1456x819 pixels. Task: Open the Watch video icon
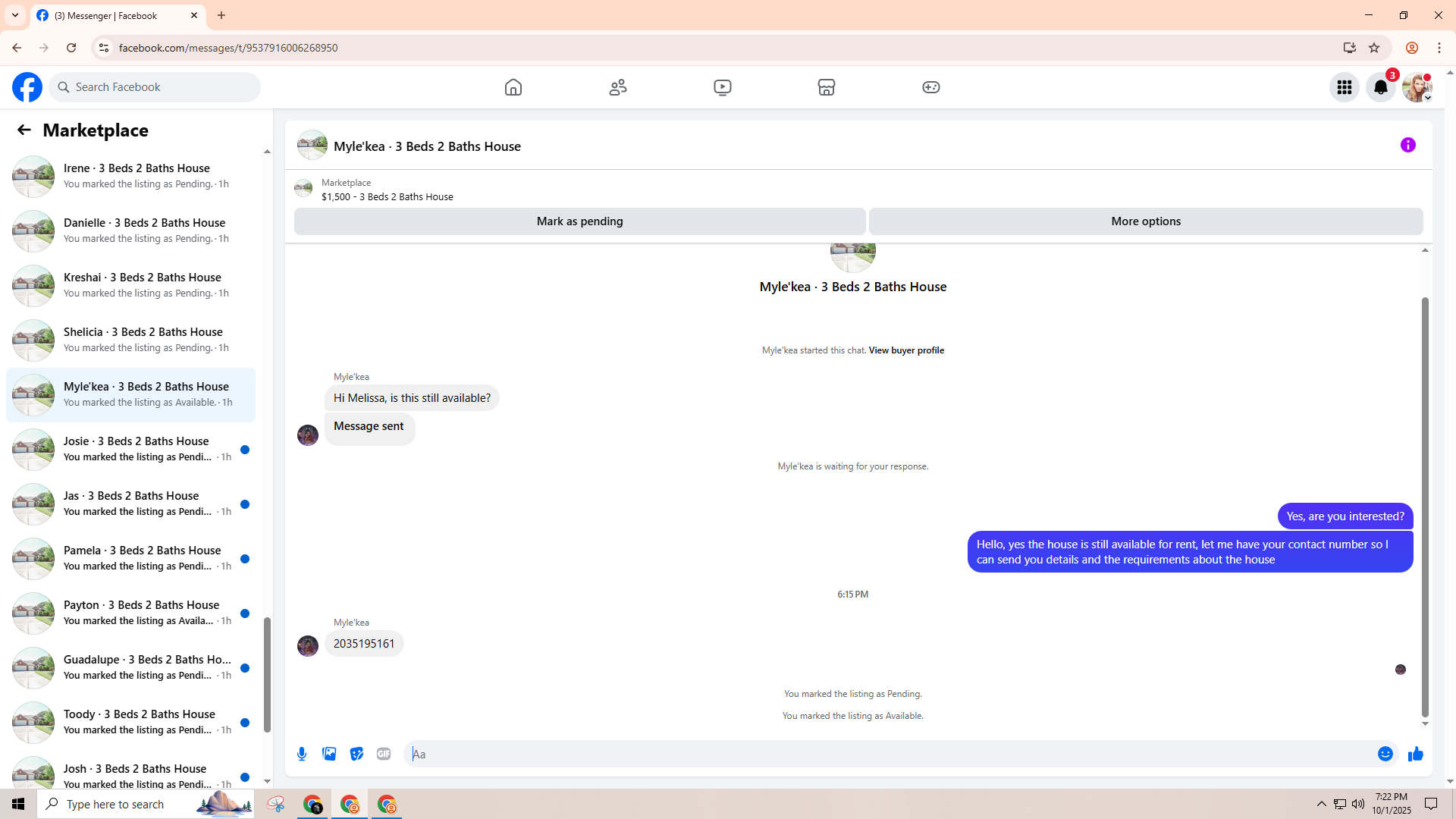point(723,87)
